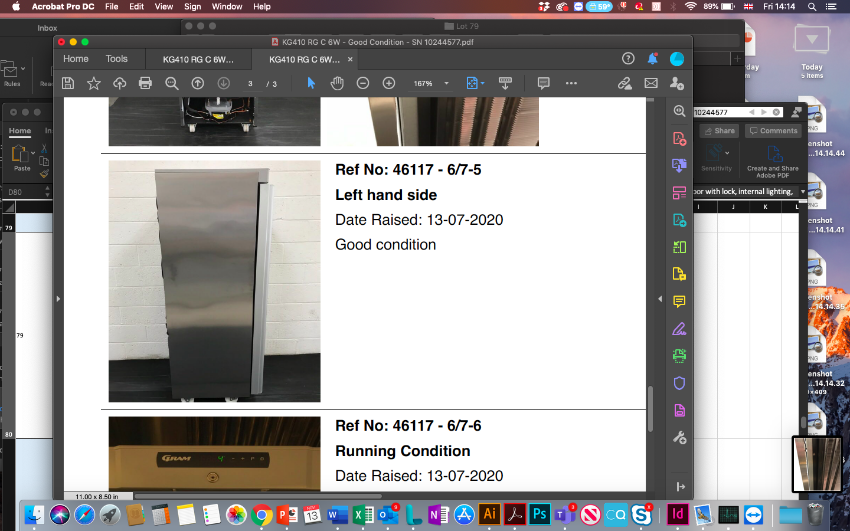
Task: Expand the left navigation pane arrow
Action: 58,297
